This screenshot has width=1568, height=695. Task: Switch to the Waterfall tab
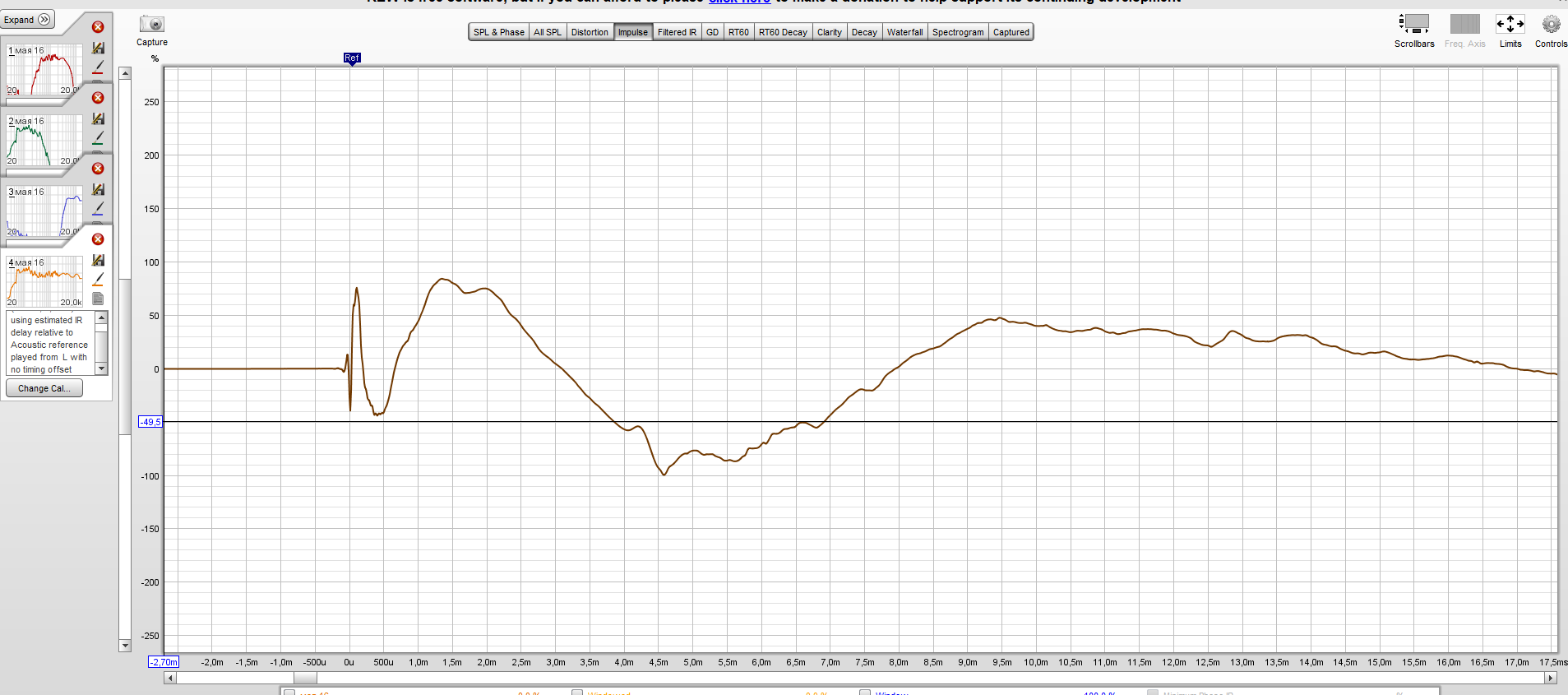904,33
